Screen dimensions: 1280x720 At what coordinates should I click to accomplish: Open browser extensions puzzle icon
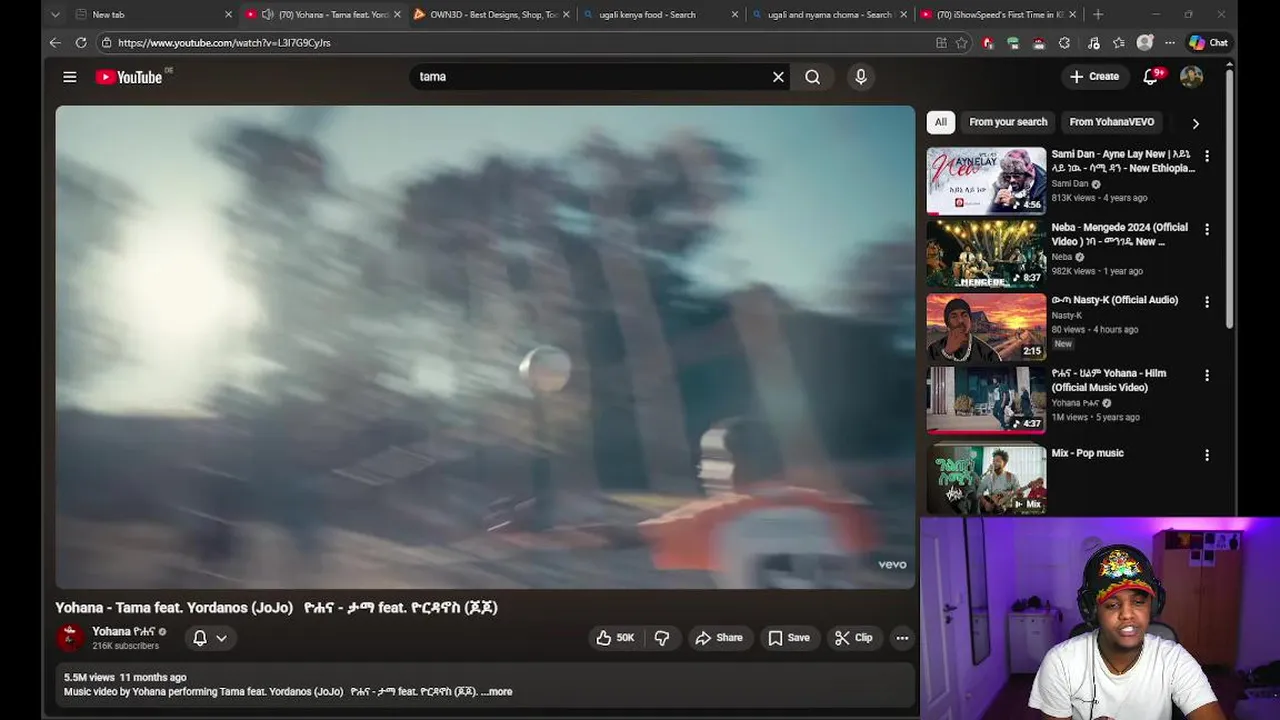pos(1064,43)
